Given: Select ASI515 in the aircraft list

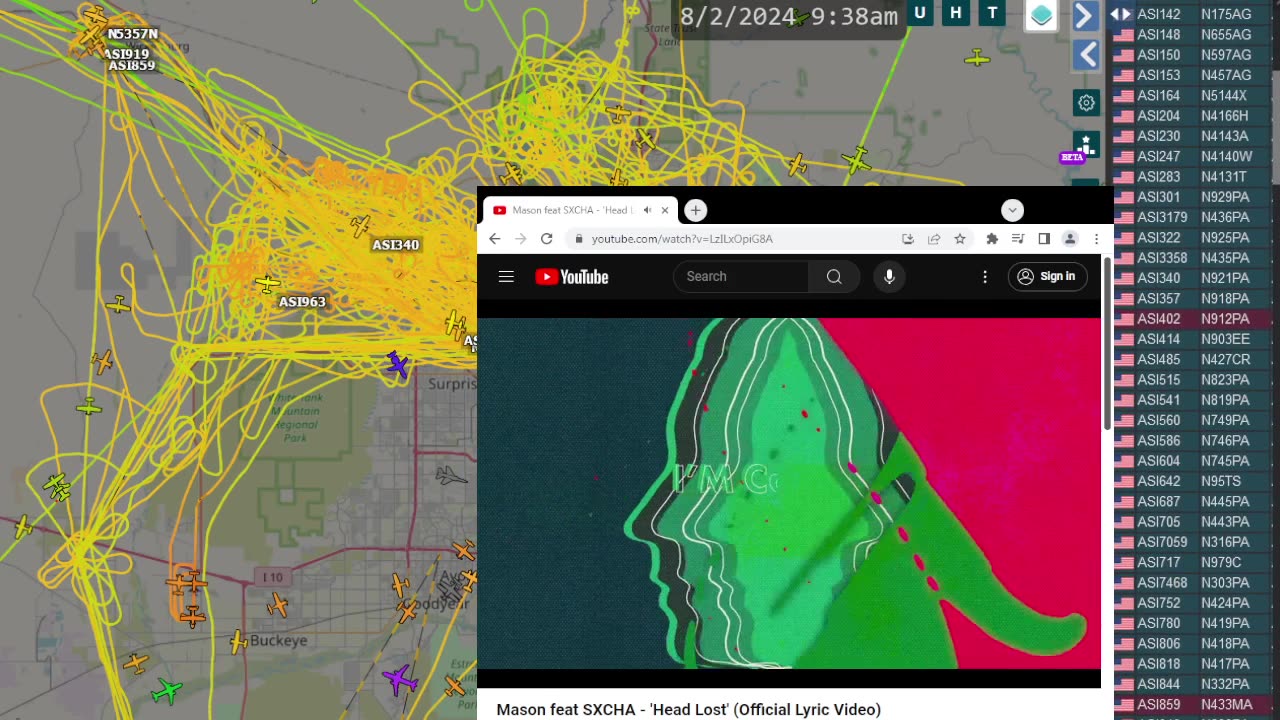Looking at the screenshot, I should 1158,380.
